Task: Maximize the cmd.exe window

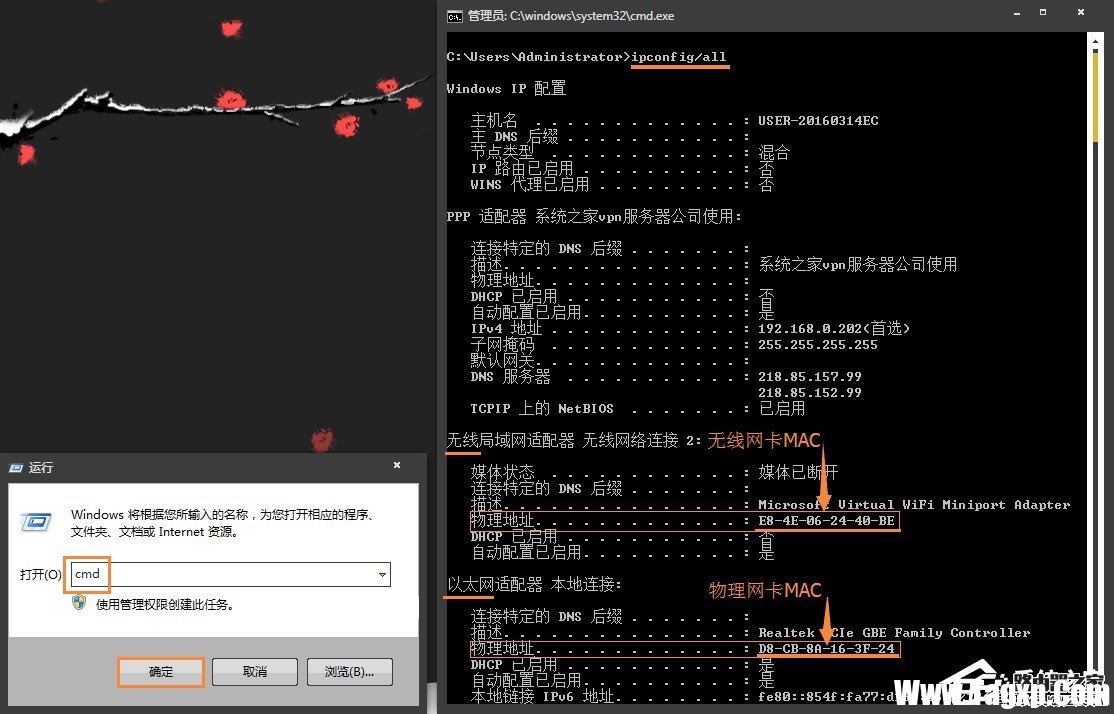Action: pos(1043,12)
